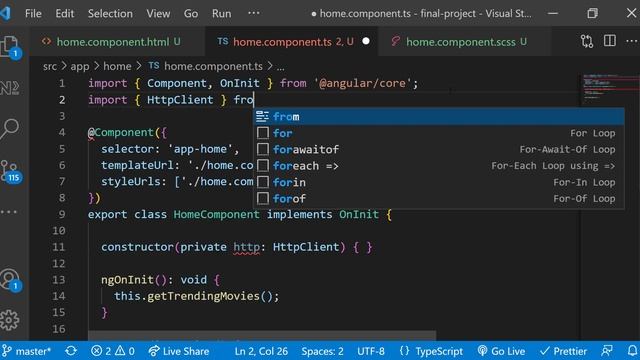The height and width of the screenshot is (360, 640).
Task: Choose 'for' For Loop snippet suggestion
Action: click(x=439, y=133)
